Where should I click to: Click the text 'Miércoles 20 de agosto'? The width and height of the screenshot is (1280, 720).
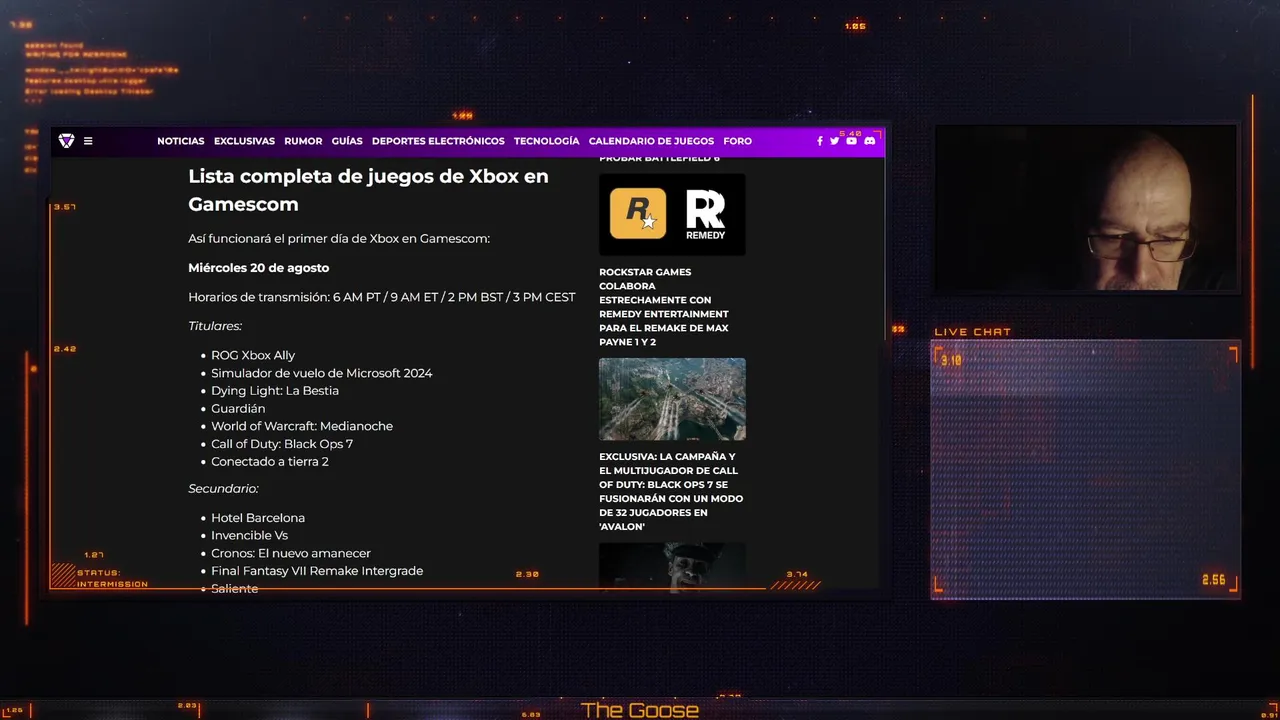[259, 268]
